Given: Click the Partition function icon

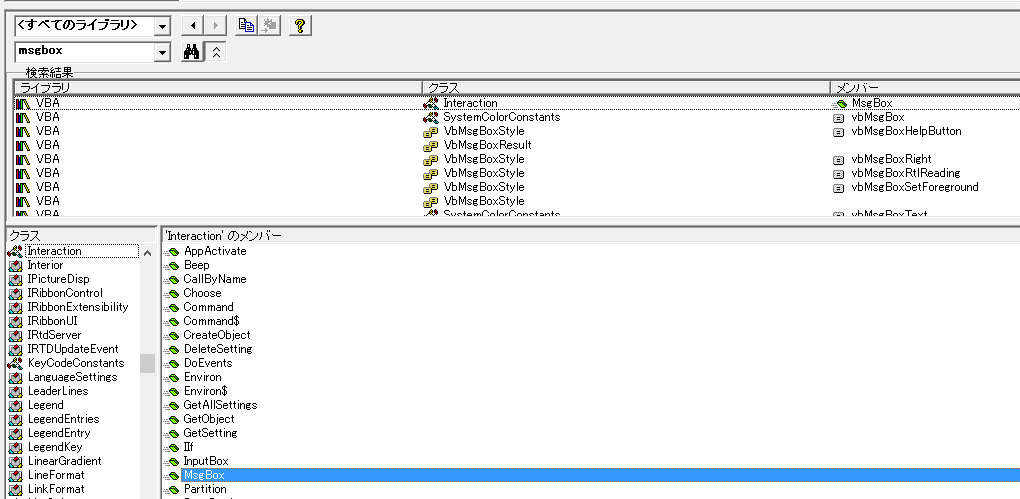Looking at the screenshot, I should [172, 489].
